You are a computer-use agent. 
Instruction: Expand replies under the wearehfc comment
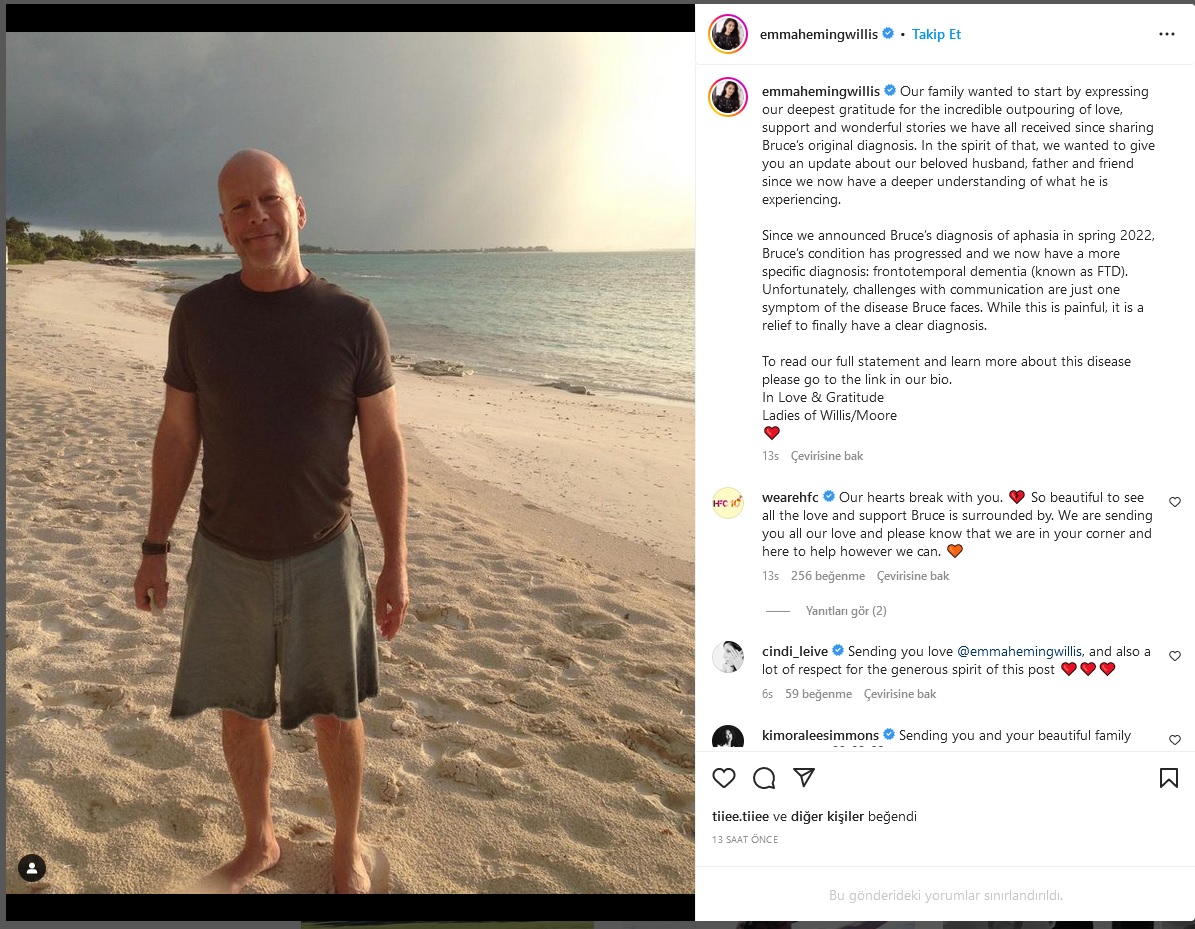pos(846,610)
